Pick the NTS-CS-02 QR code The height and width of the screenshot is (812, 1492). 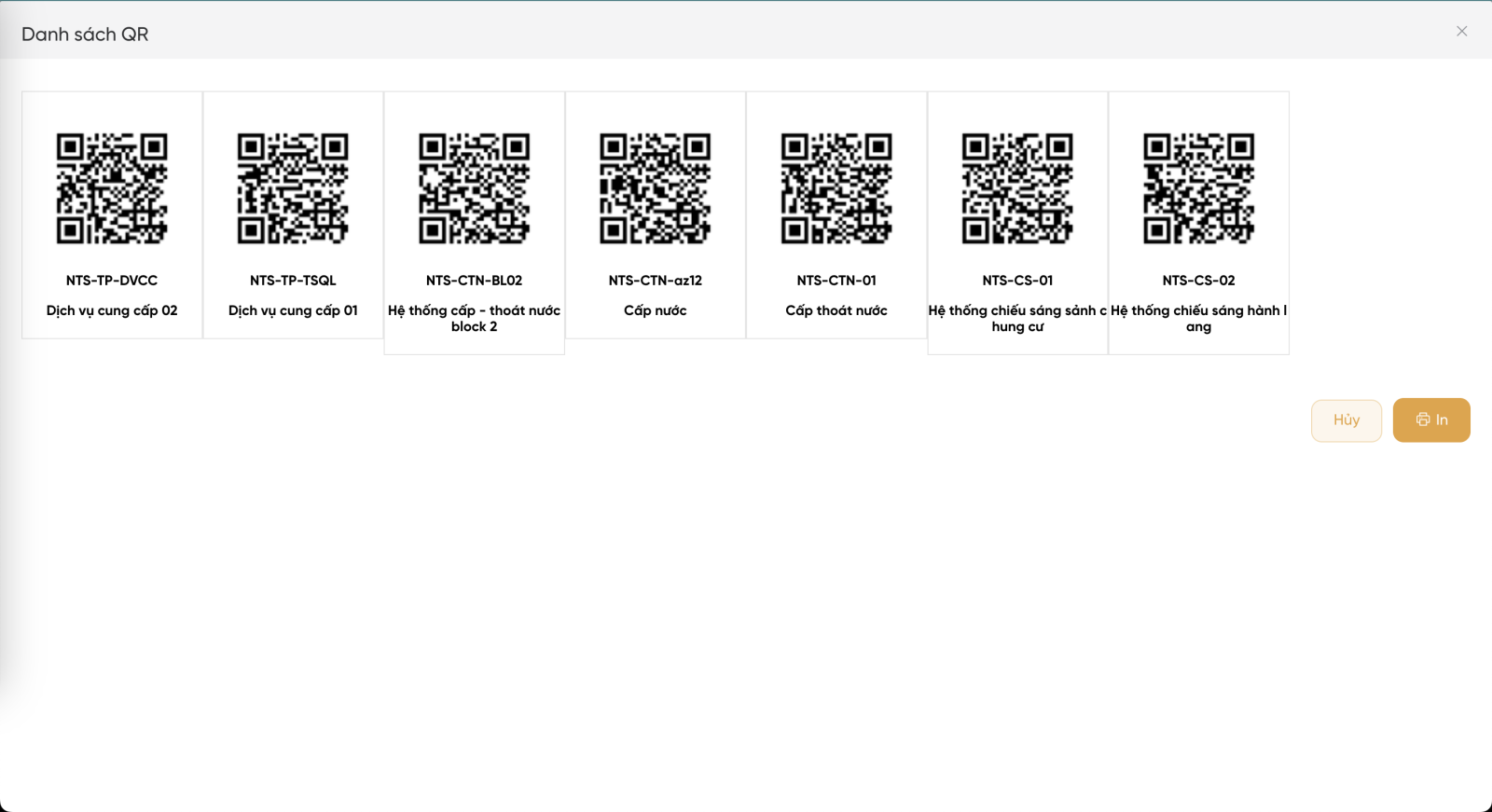(x=1198, y=187)
